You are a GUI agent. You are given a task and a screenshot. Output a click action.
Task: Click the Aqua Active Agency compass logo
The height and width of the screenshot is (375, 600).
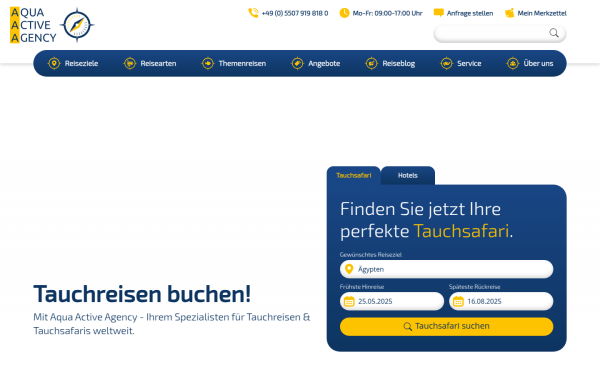click(77, 25)
